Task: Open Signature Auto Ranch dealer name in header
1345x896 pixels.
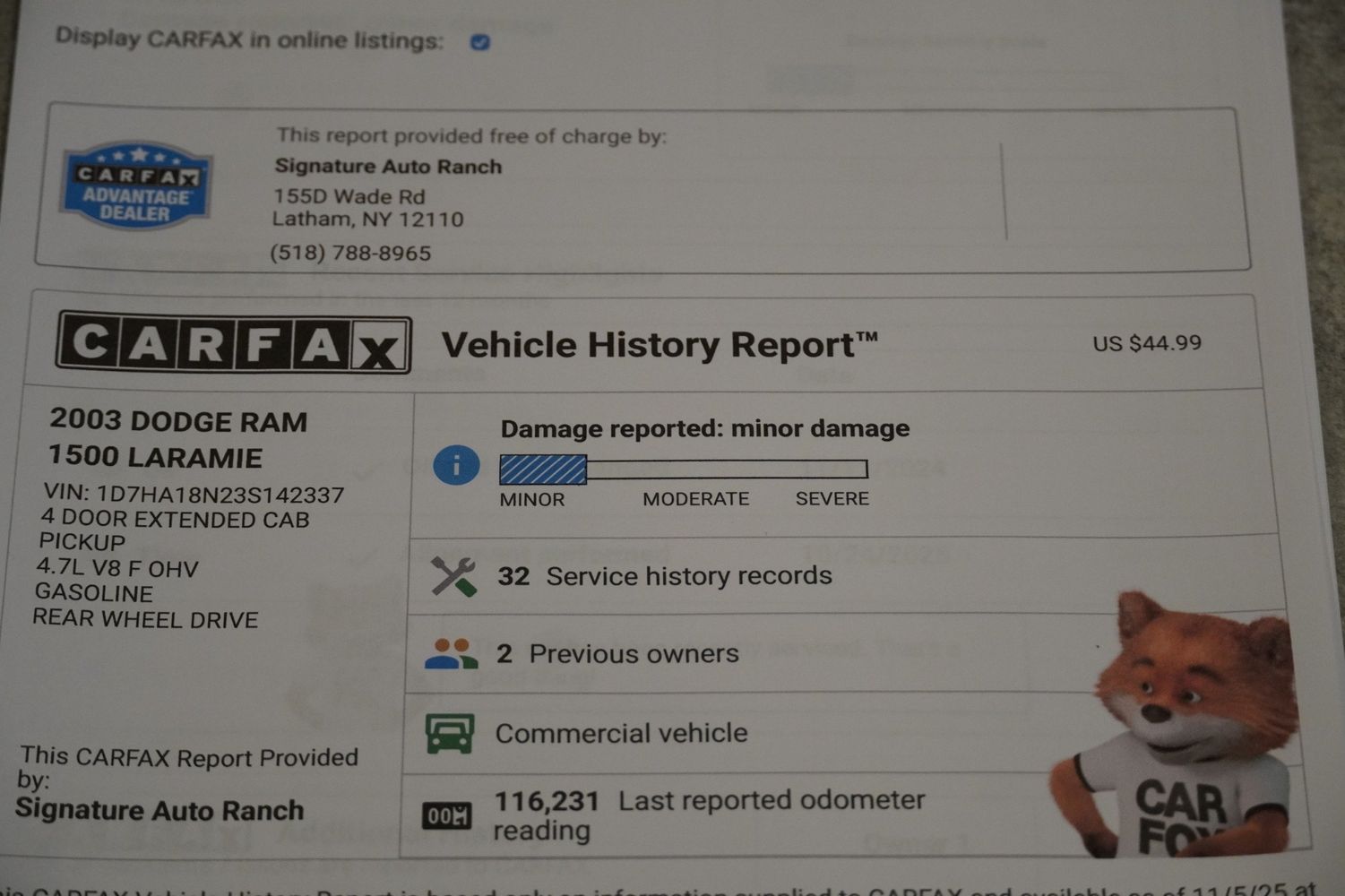Action: (x=388, y=167)
